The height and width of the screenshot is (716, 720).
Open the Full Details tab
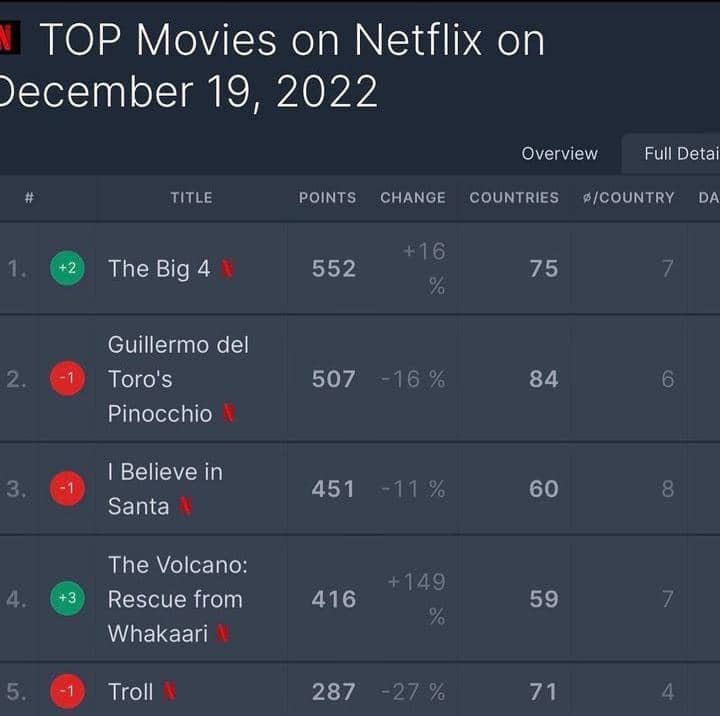coord(680,154)
